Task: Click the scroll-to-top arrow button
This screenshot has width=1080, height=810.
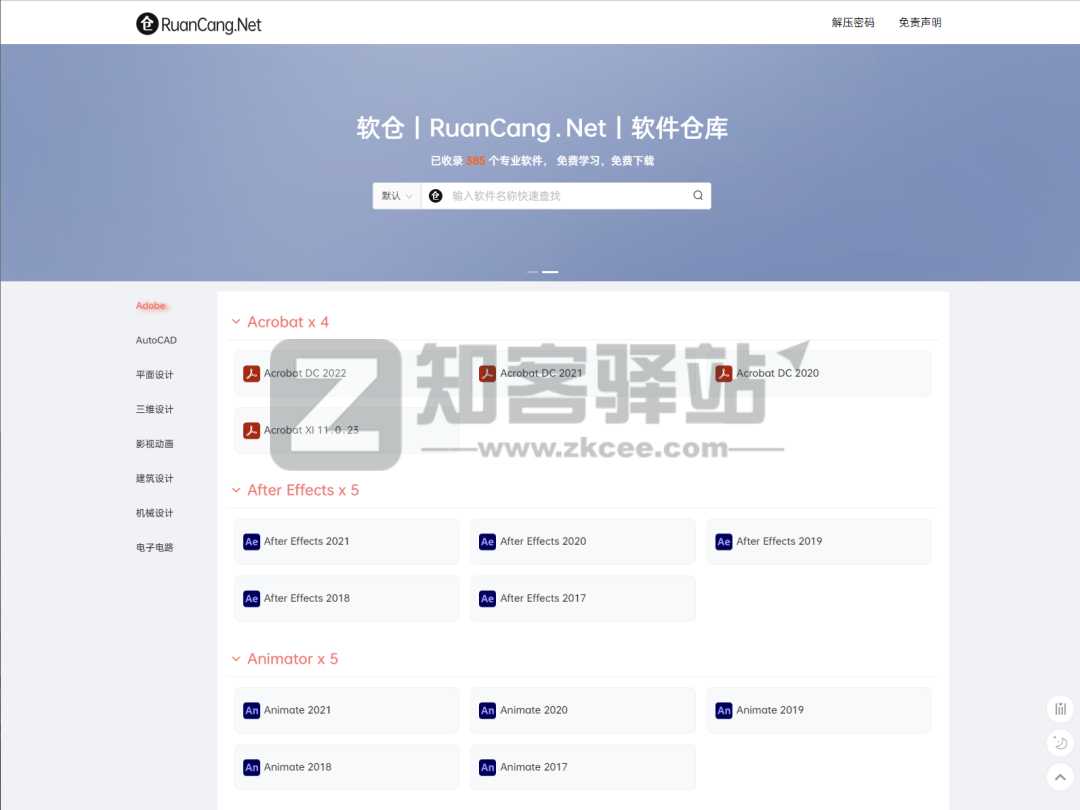Action: pyautogui.click(x=1060, y=776)
